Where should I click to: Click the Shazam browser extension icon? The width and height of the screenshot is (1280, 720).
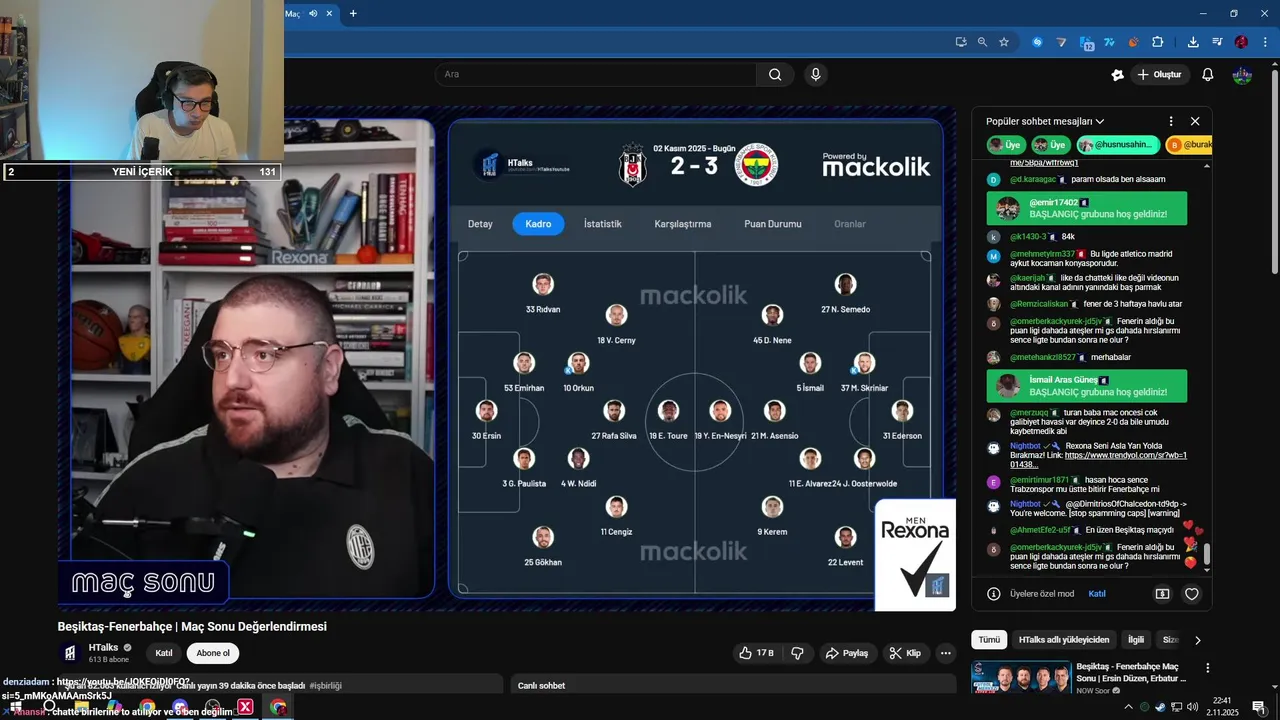pyautogui.click(x=1037, y=42)
